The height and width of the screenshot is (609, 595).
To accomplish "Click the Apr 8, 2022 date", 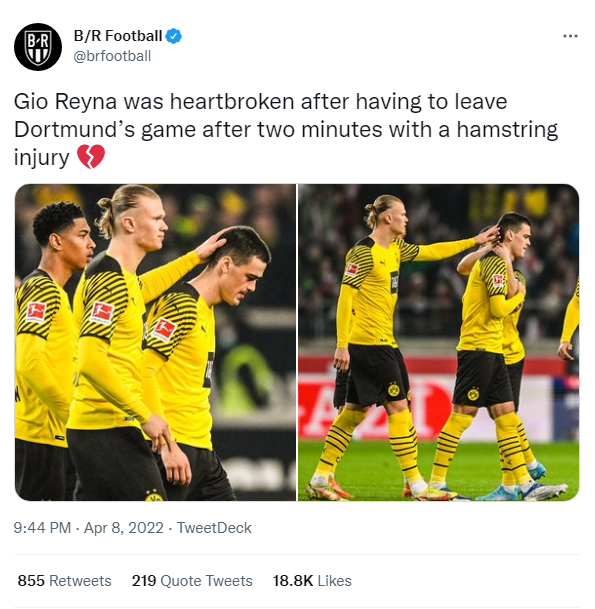I will pyautogui.click(x=124, y=528).
